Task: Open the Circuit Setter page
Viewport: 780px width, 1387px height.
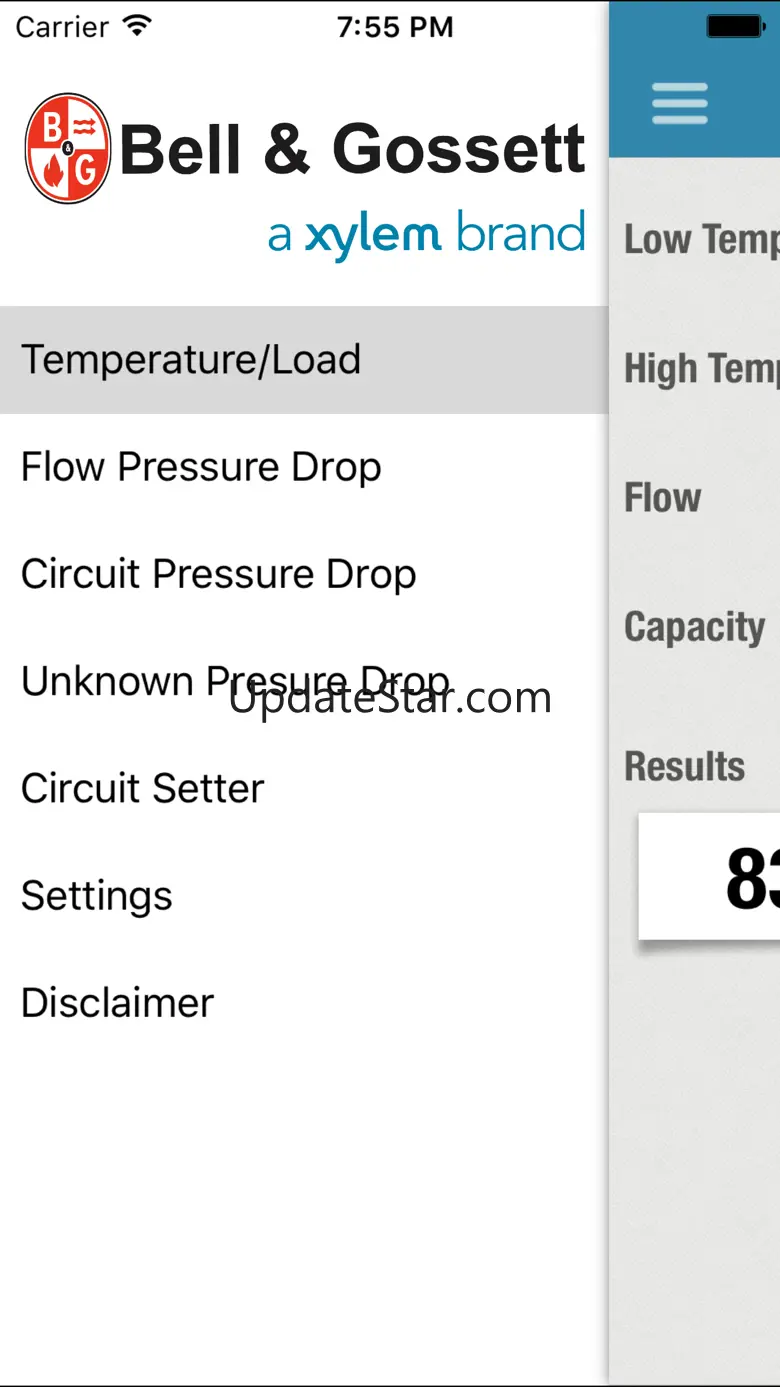Action: (x=143, y=788)
